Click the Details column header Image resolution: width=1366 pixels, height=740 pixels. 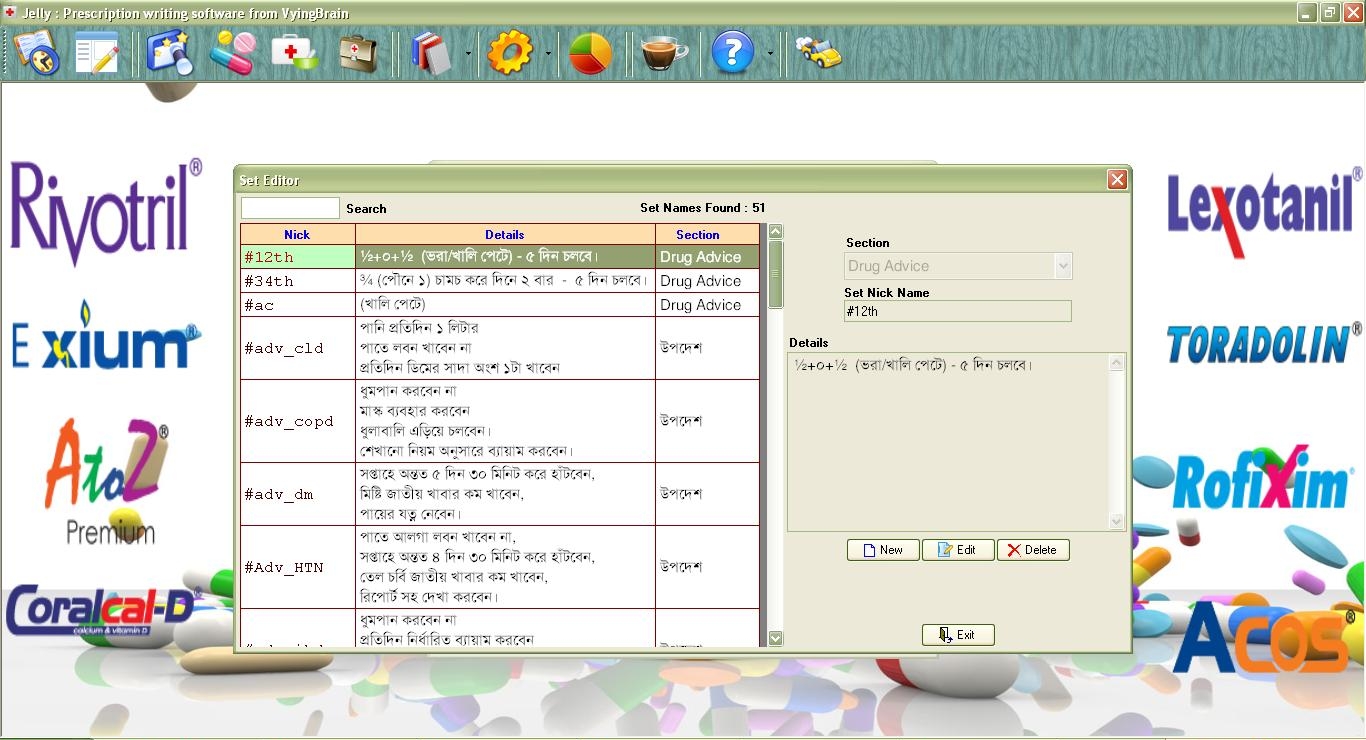click(505, 235)
